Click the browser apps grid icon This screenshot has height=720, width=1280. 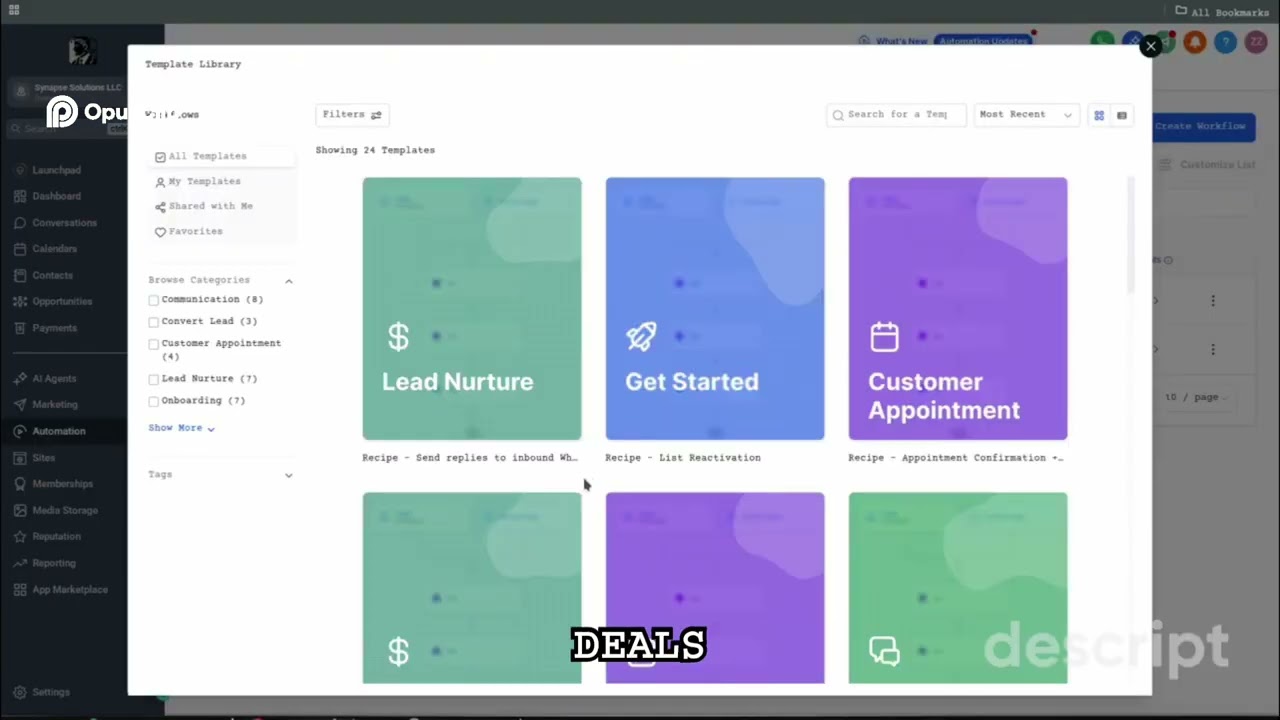click(14, 10)
